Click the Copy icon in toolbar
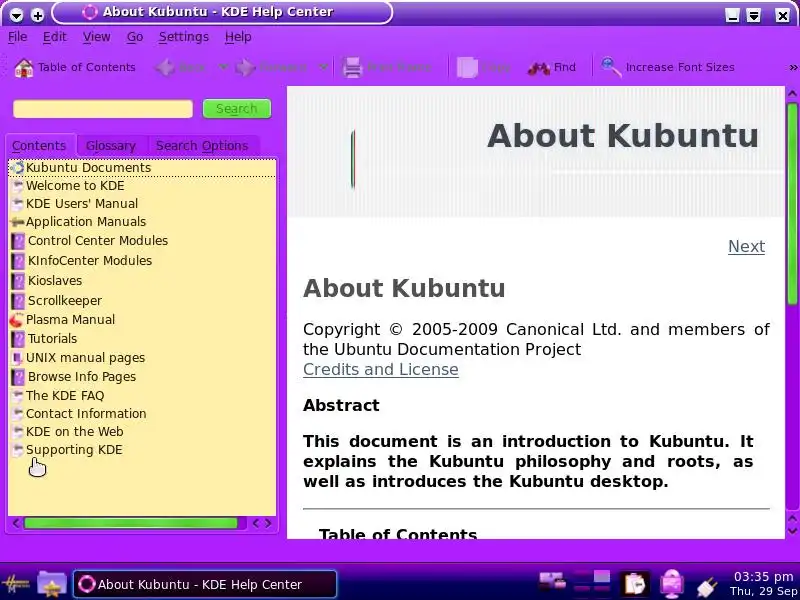 tap(467, 67)
